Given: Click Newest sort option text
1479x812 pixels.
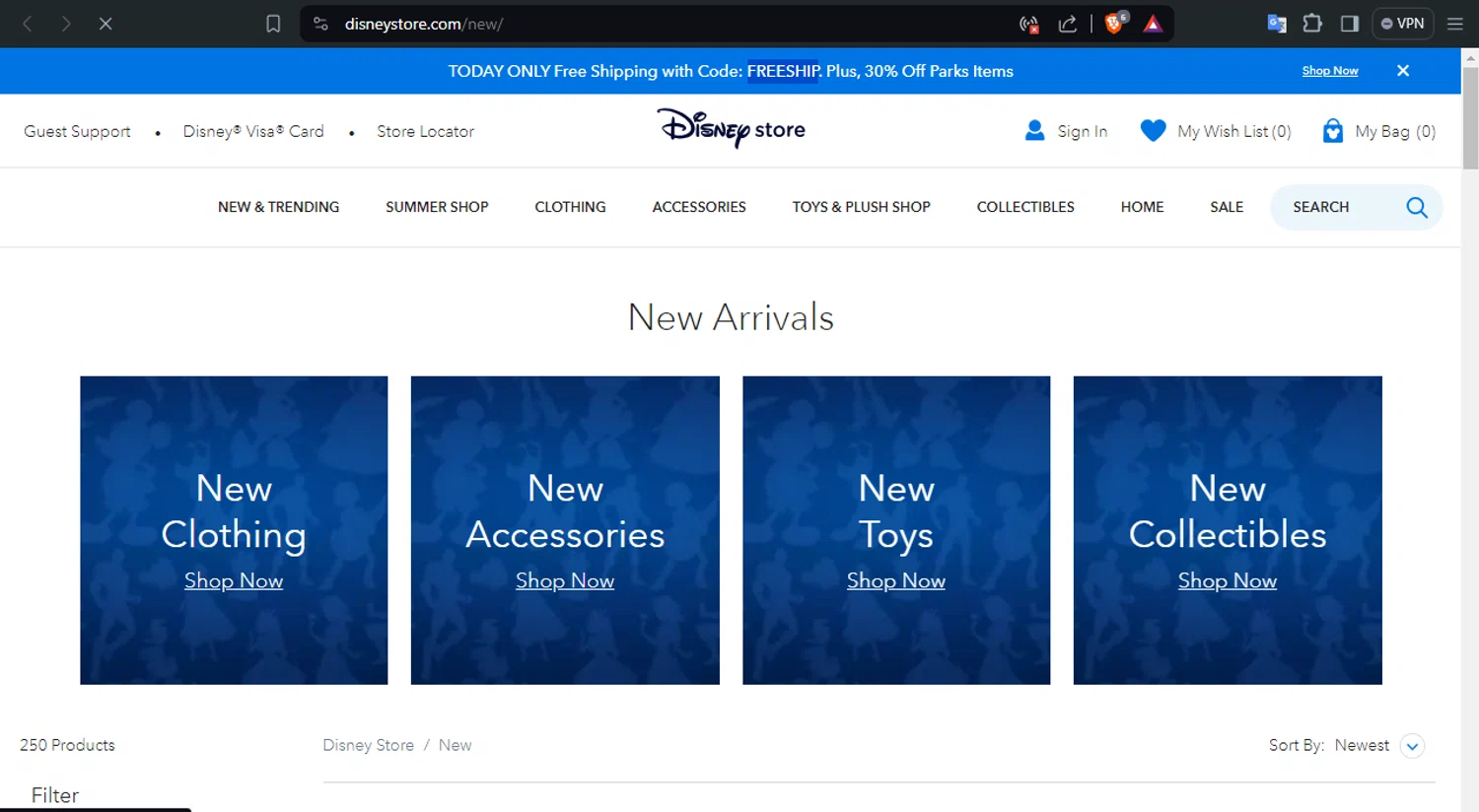Looking at the screenshot, I should pyautogui.click(x=1362, y=745).
